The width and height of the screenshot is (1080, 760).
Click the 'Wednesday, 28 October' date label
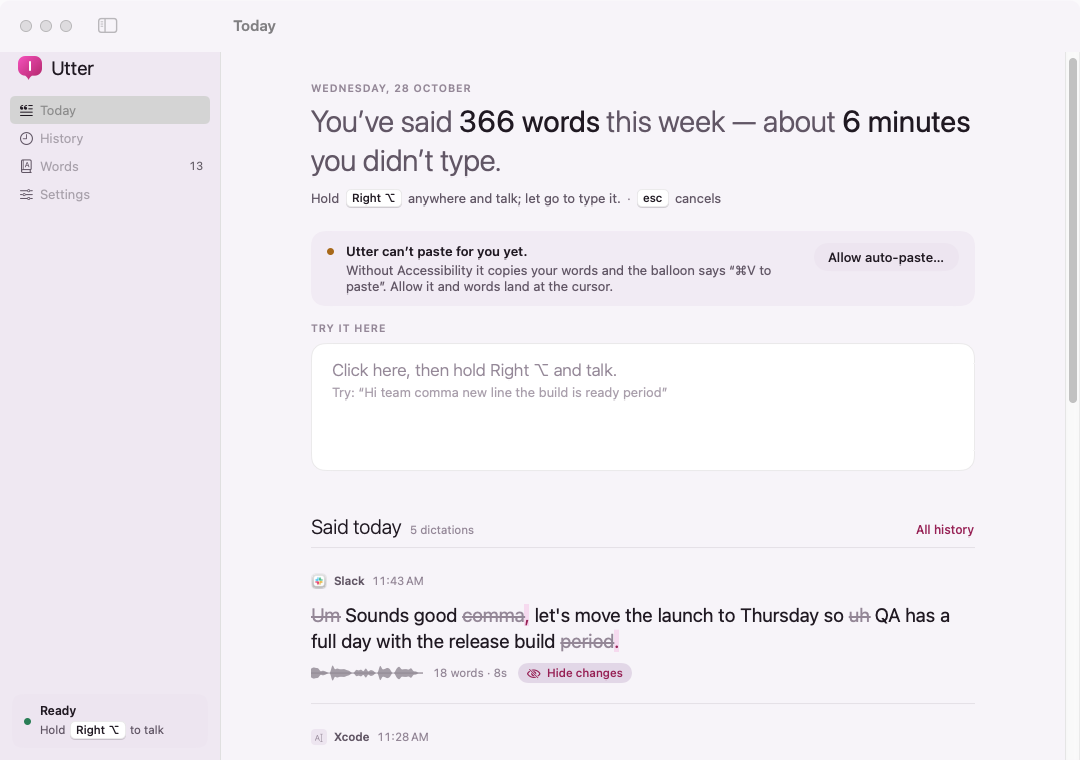[x=391, y=88]
